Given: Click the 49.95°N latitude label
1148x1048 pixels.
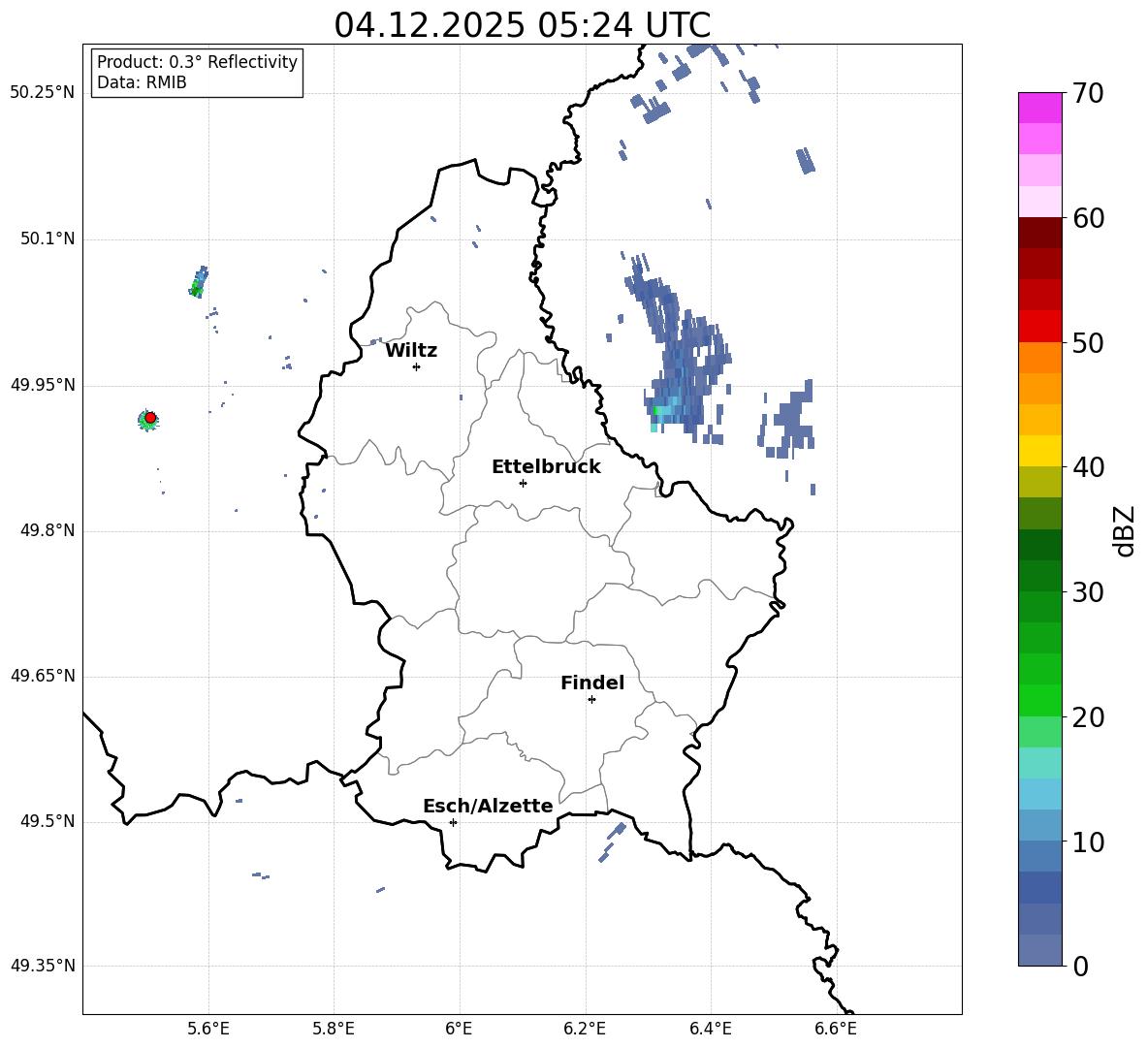Looking at the screenshot, I should (43, 385).
